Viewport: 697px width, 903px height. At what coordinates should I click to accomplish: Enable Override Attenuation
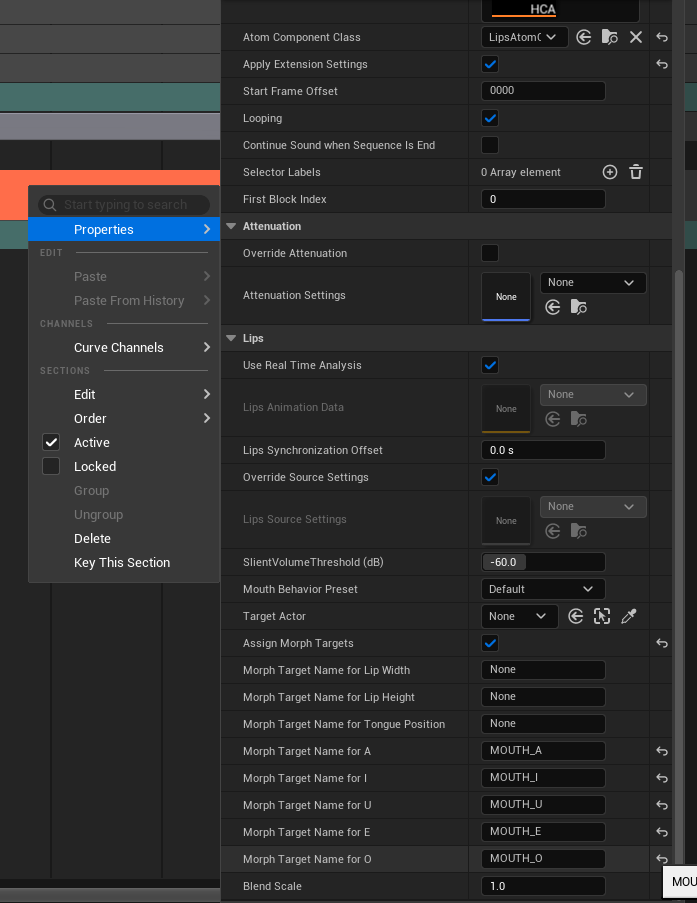[490, 253]
